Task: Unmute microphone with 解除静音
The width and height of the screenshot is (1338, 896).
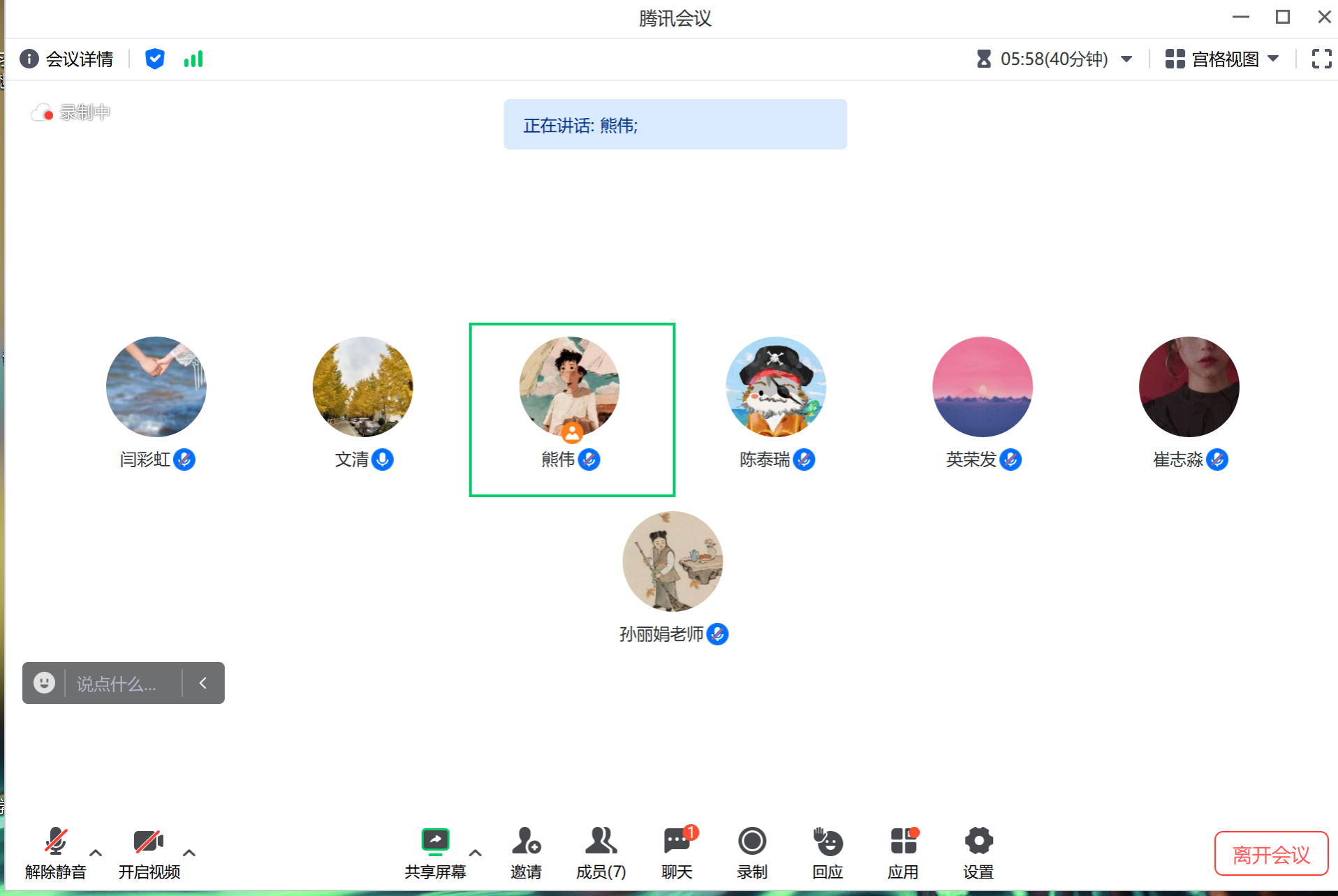Action: tap(56, 853)
